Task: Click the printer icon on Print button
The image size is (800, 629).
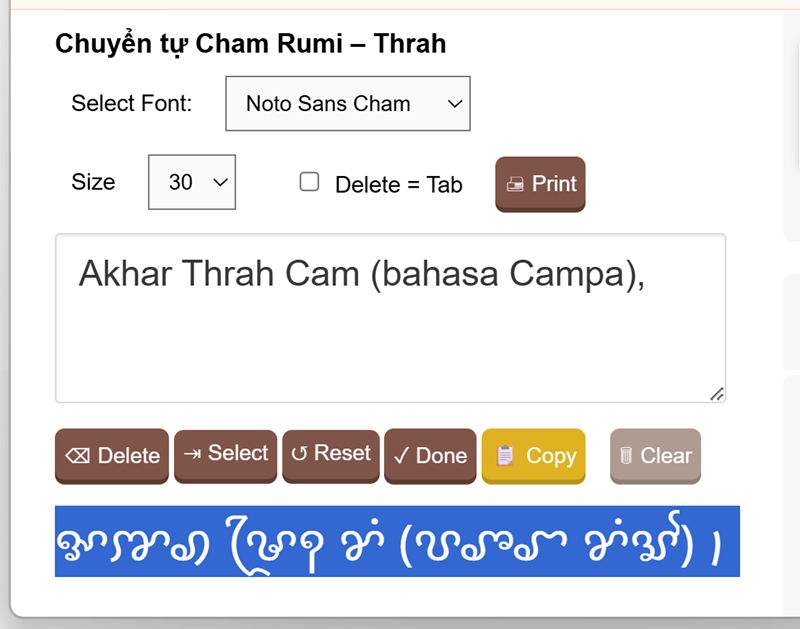Action: [515, 184]
